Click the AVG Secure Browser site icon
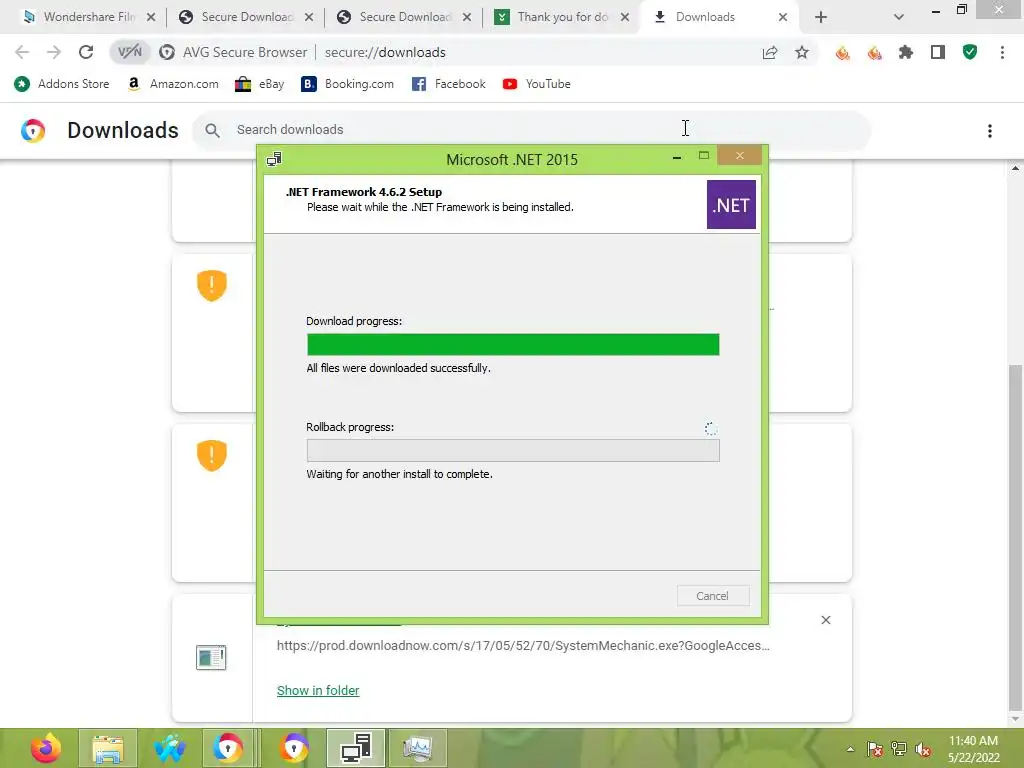Image resolution: width=1024 pixels, height=768 pixels. [x=167, y=52]
